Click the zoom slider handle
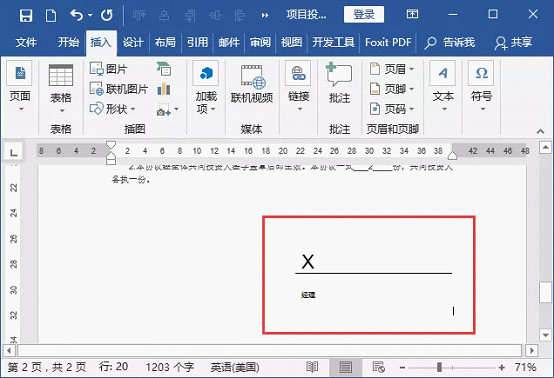This screenshot has height=378, width=554. 440,367
